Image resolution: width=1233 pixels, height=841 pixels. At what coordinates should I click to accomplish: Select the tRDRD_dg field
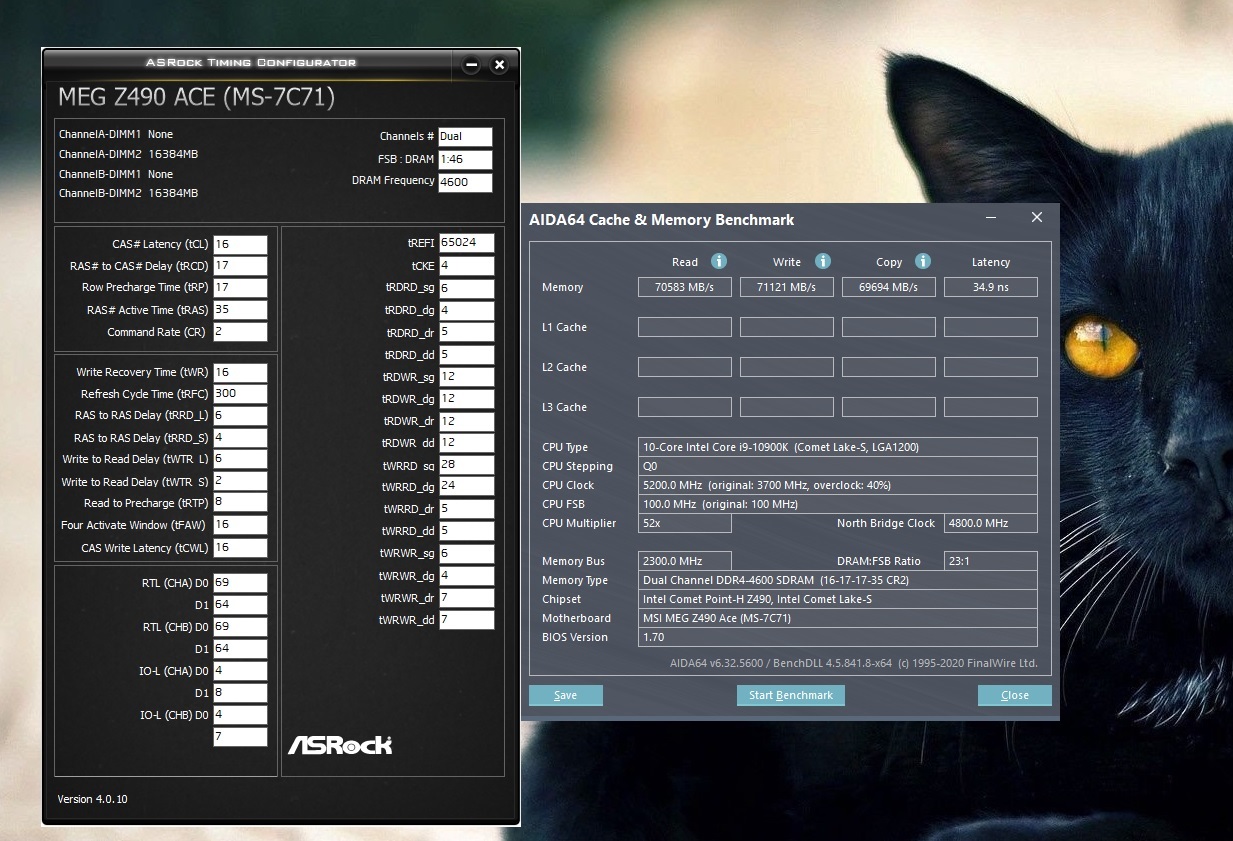tap(466, 310)
